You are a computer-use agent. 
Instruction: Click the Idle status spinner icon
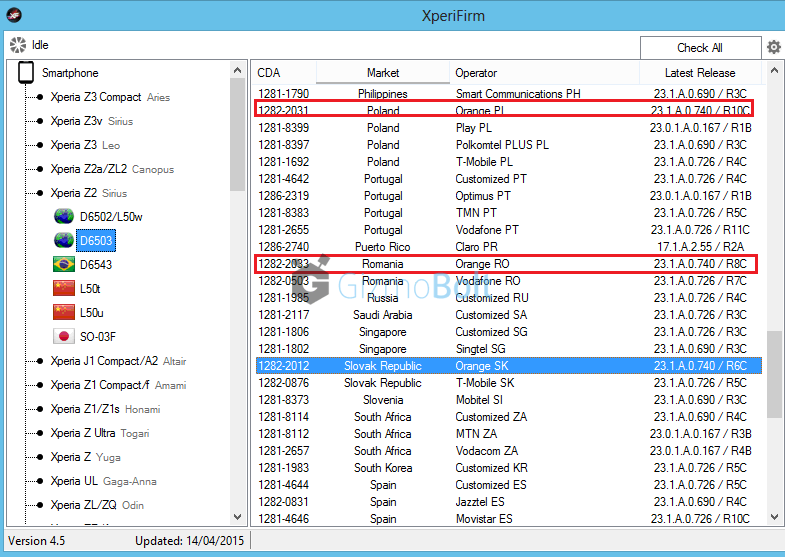[x=18, y=45]
